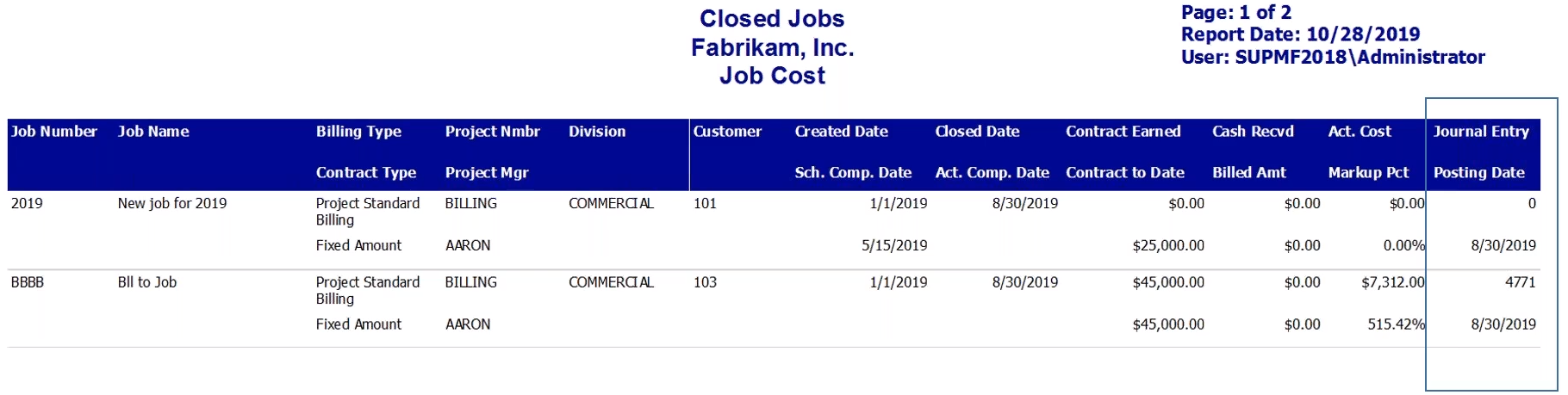Click the Contract Earned header
The height and width of the screenshot is (395, 1568).
pyautogui.click(x=1123, y=132)
